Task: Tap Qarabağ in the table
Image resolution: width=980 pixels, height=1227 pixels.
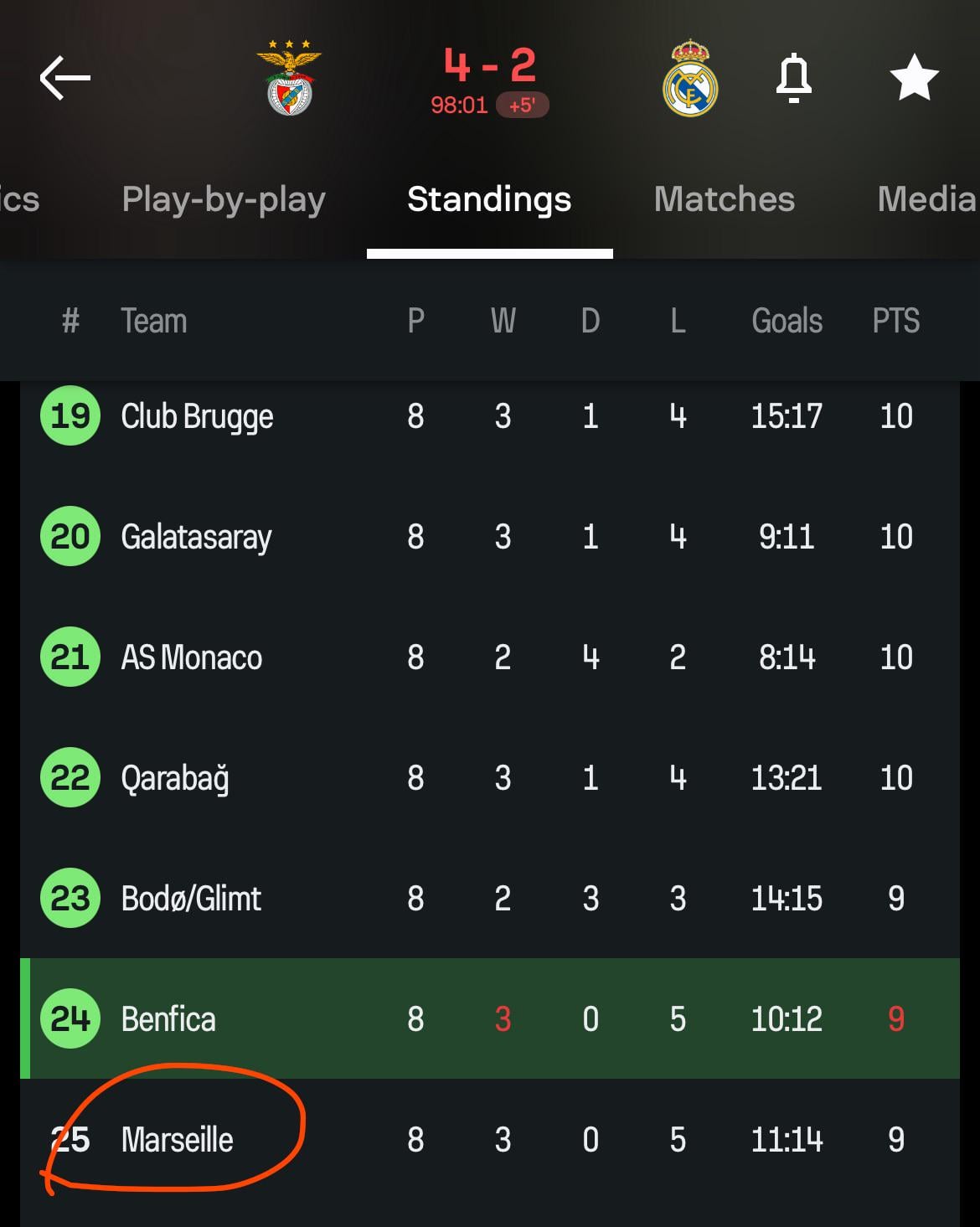Action: [x=175, y=778]
